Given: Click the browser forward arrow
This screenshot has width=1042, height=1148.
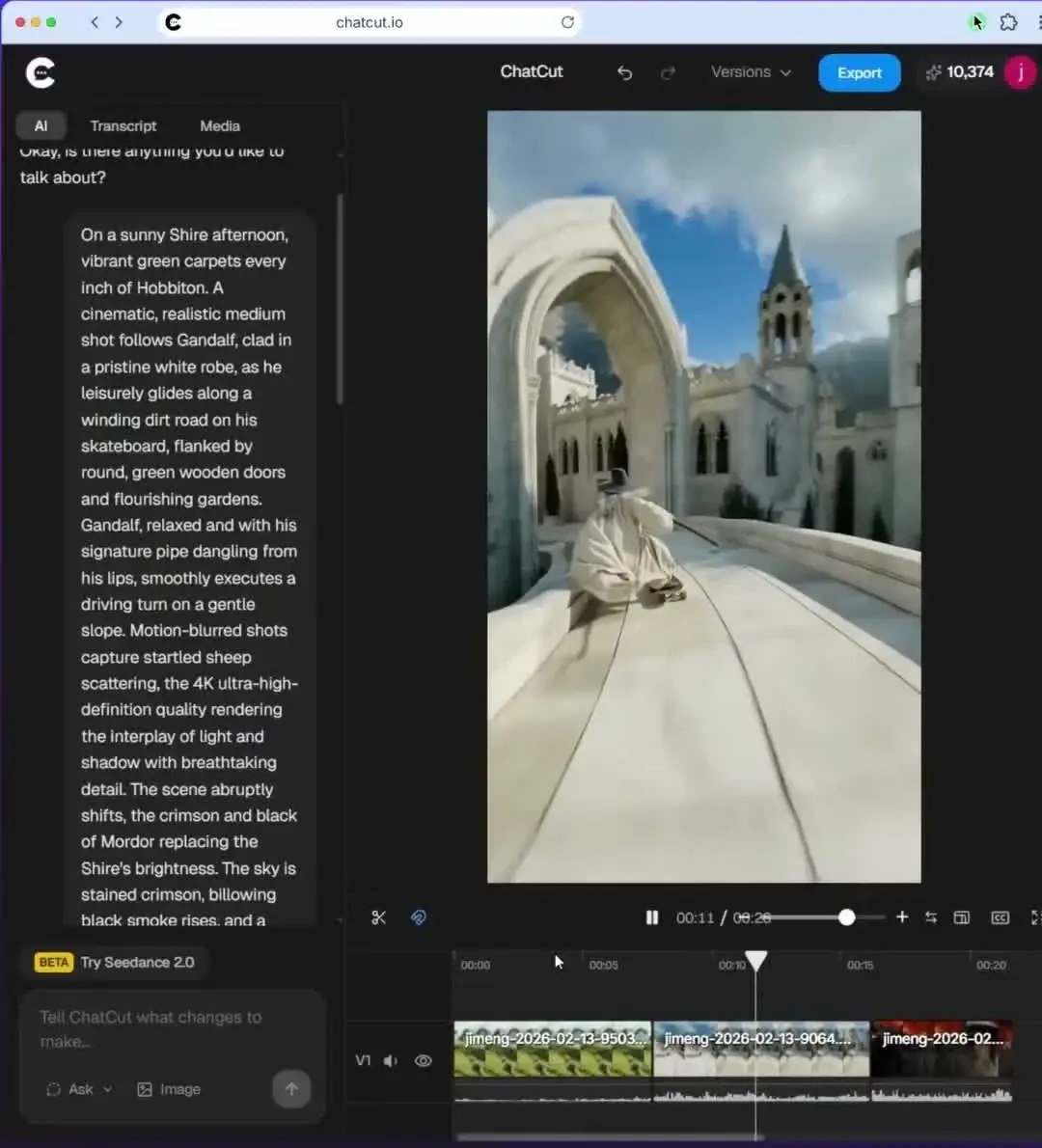Looking at the screenshot, I should click(x=120, y=22).
